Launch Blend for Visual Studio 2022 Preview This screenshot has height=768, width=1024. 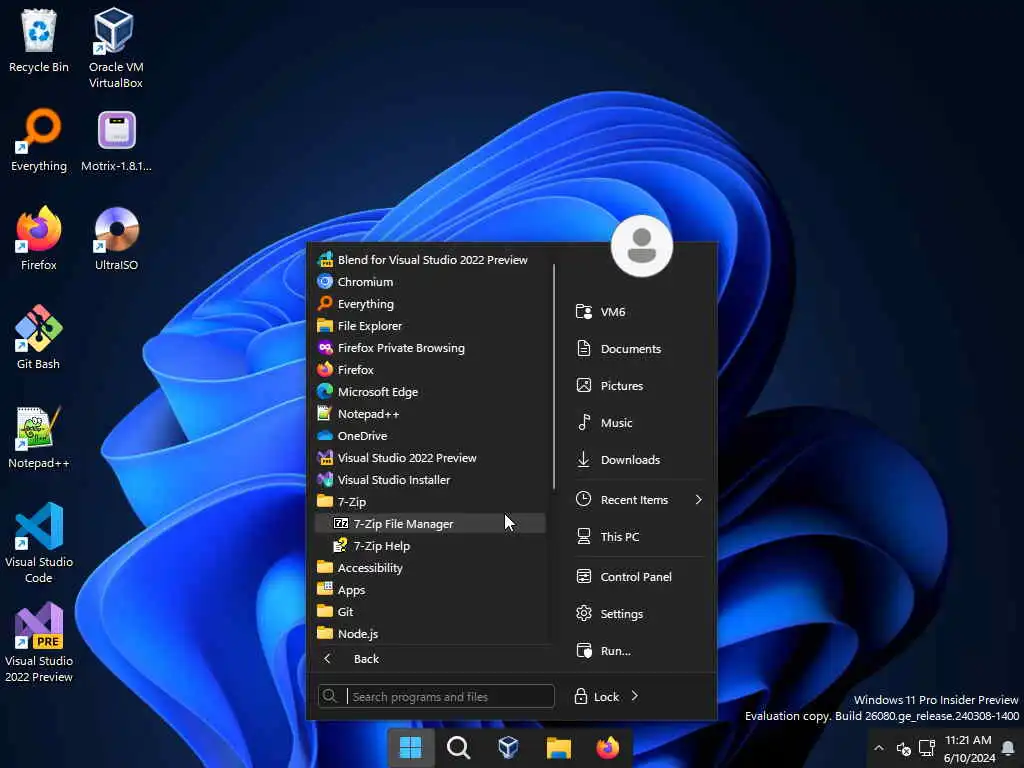[x=430, y=260]
